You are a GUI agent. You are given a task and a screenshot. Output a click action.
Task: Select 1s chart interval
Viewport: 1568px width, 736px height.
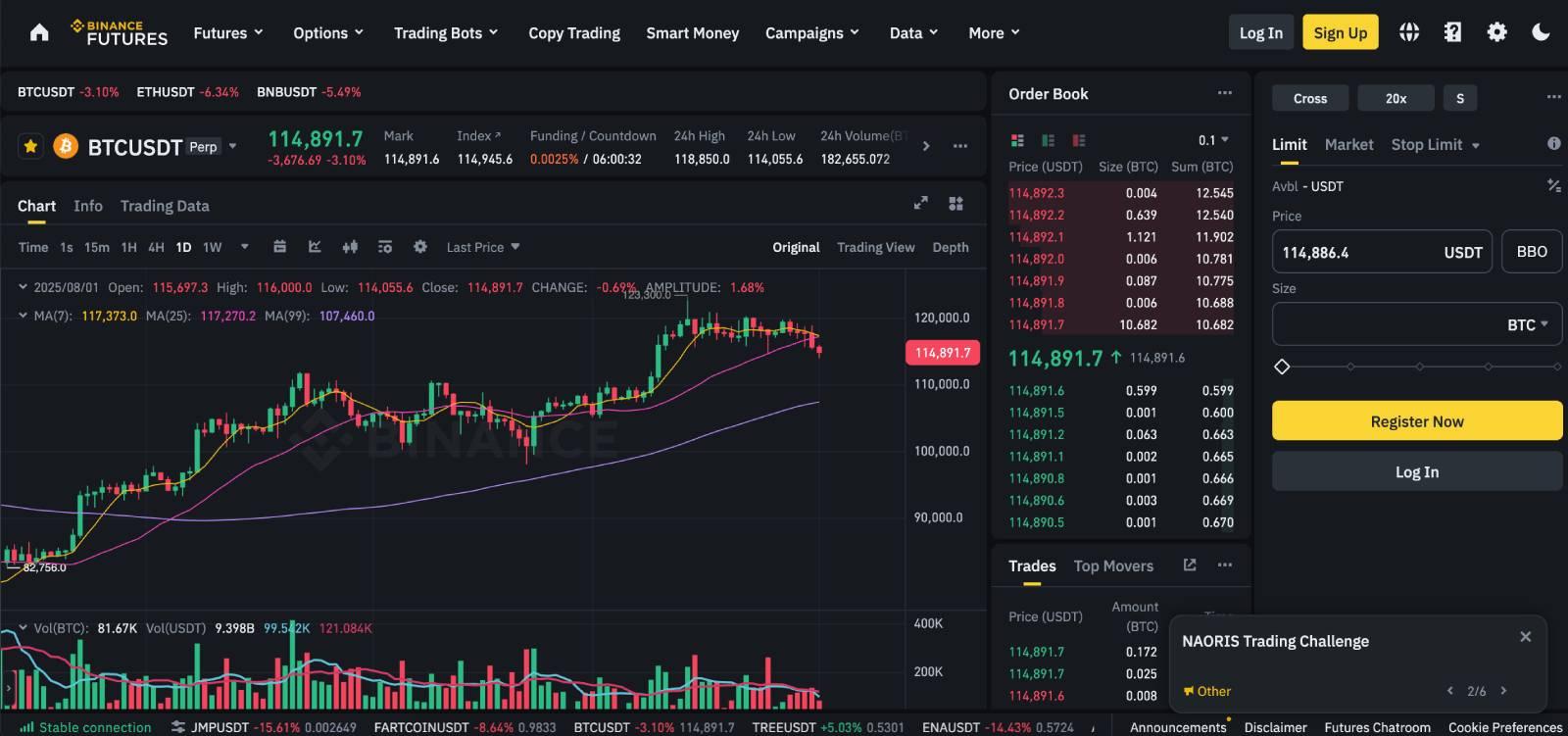tap(66, 247)
